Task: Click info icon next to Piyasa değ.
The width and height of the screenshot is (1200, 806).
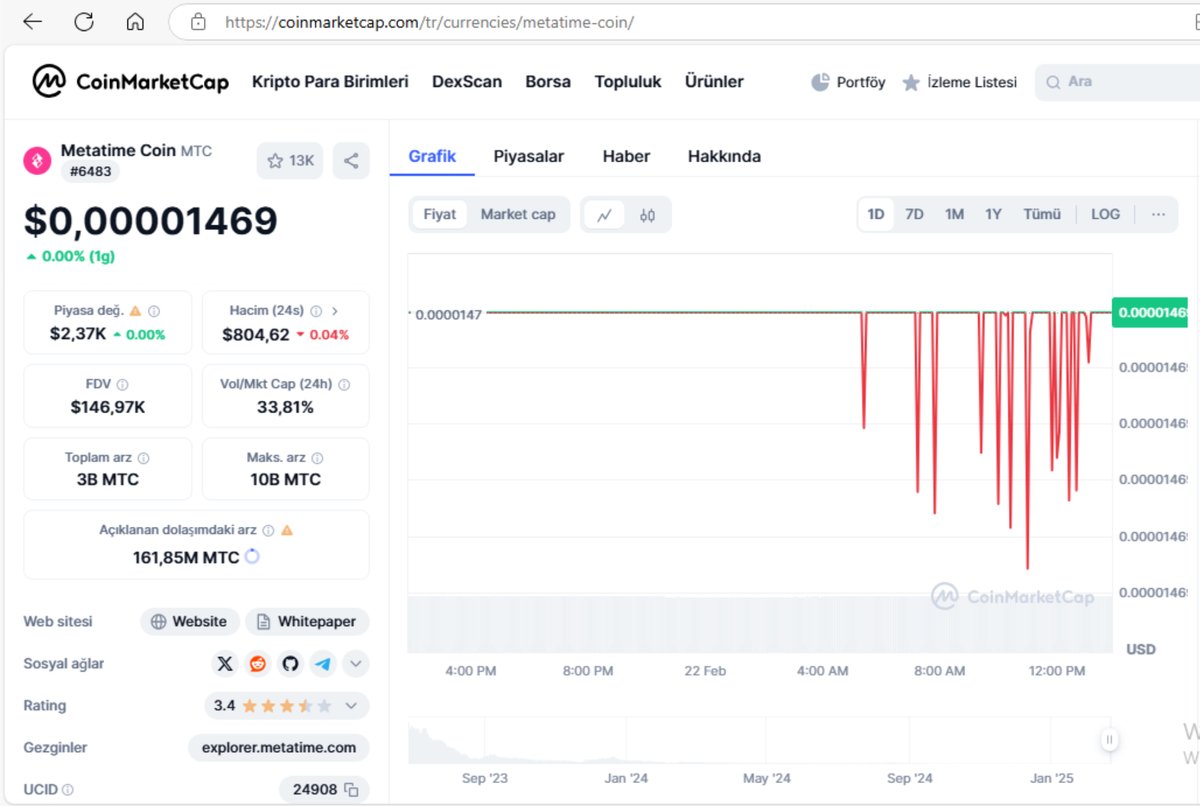Action: [154, 311]
